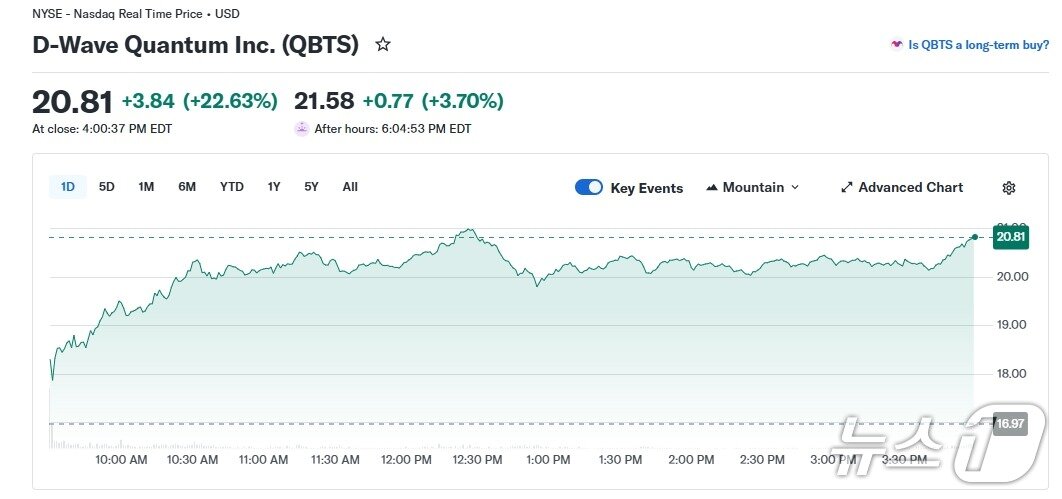This screenshot has width=1062, height=499.
Task: Click the 16.97 previous close label
Action: pyautogui.click(x=1010, y=424)
